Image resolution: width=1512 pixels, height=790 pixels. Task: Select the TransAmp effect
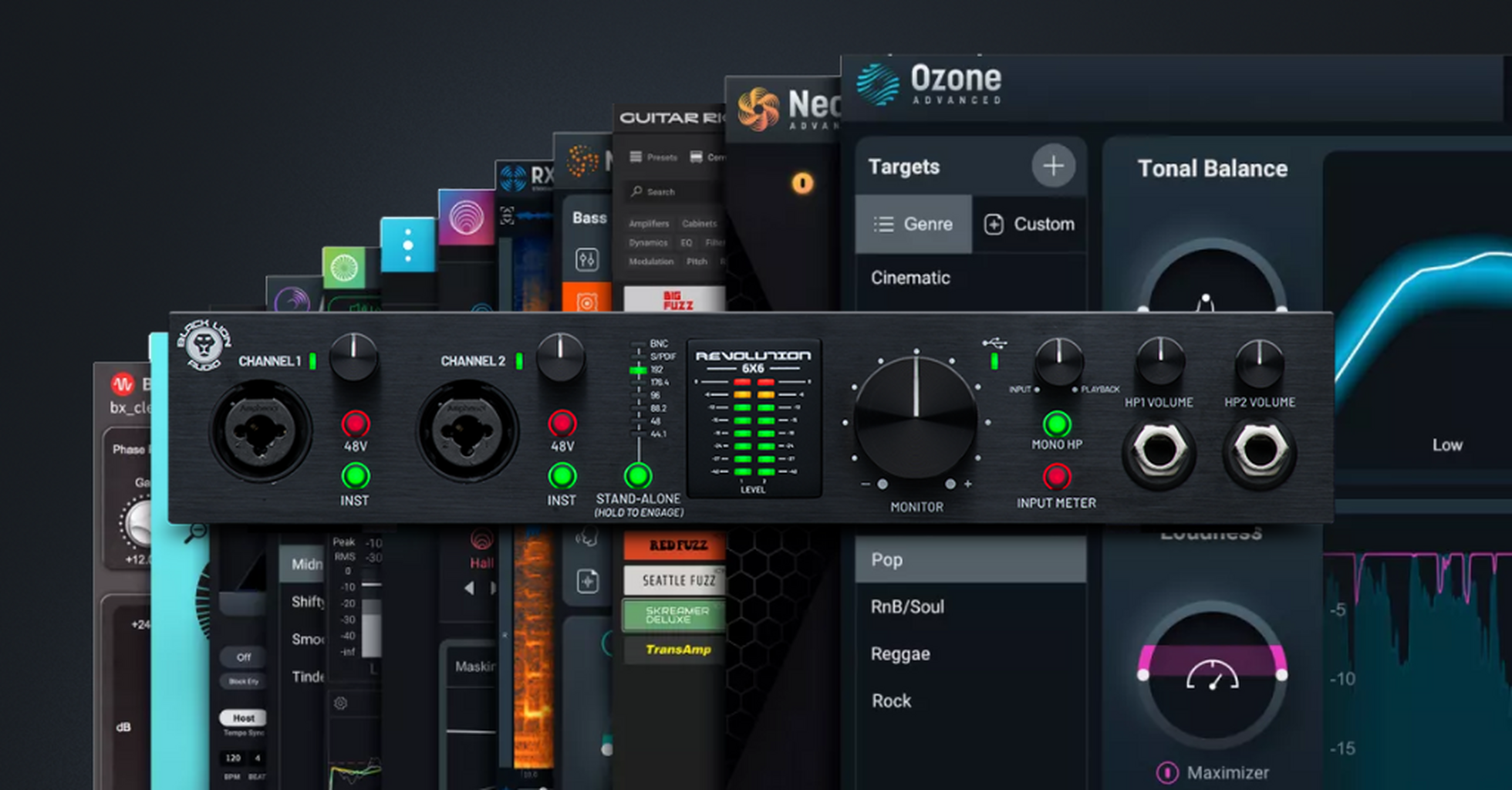pyautogui.click(x=675, y=650)
